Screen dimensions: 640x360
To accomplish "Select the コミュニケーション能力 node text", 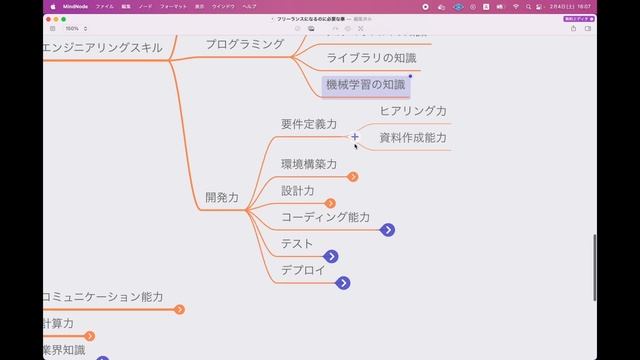I will click(x=103, y=297).
